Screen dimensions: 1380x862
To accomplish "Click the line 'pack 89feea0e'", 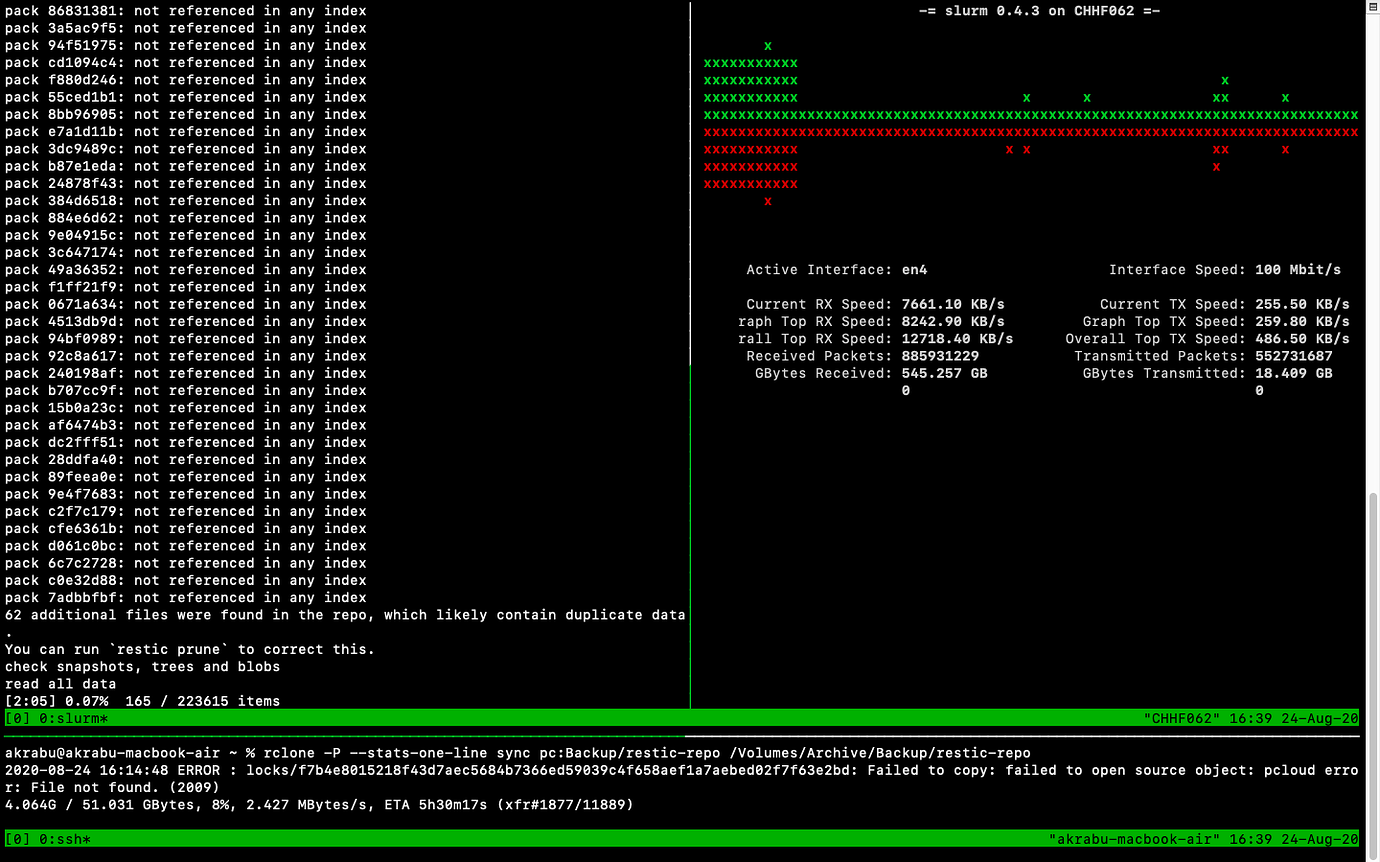I will tap(186, 477).
